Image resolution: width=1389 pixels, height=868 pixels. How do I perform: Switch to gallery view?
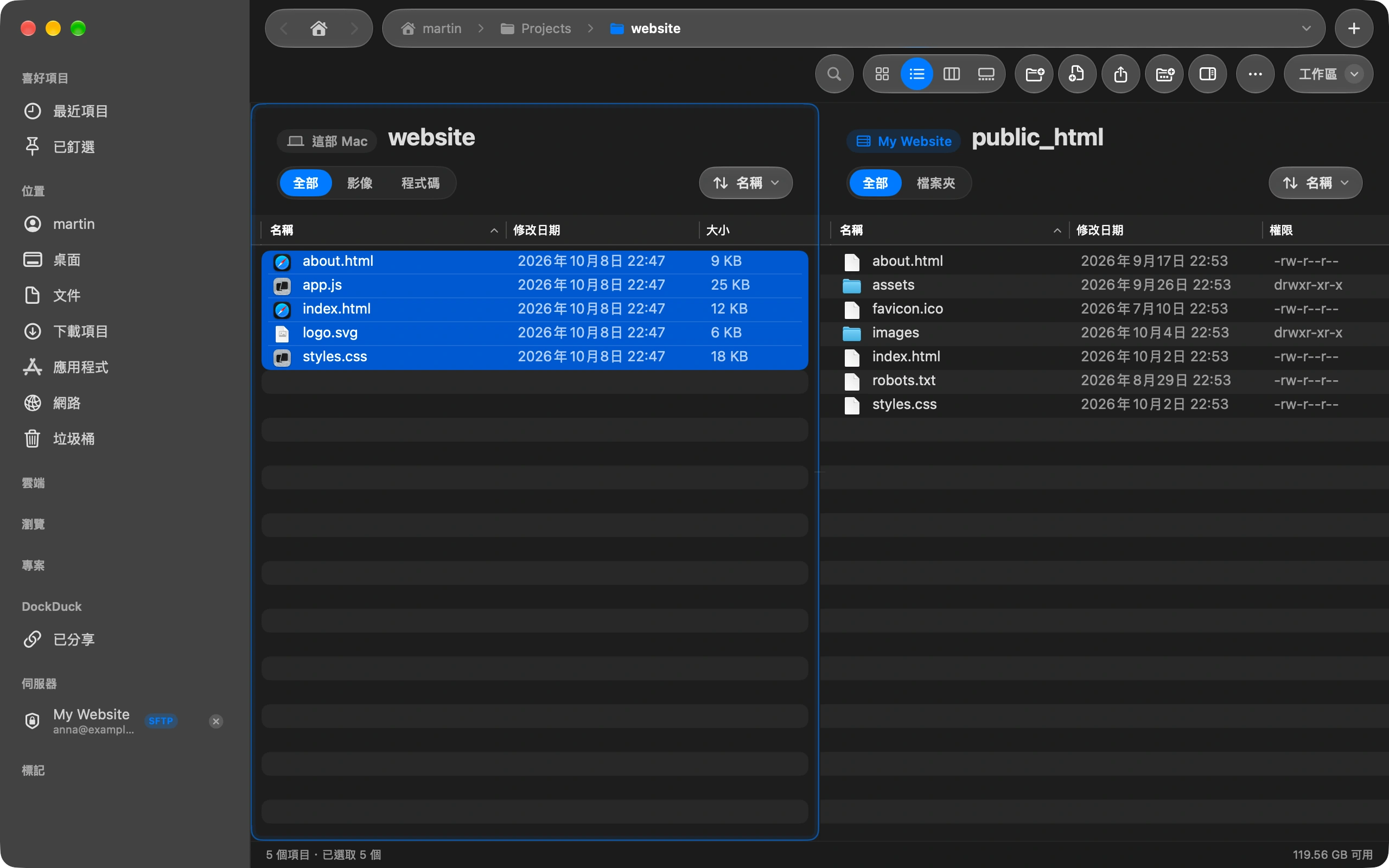[986, 74]
